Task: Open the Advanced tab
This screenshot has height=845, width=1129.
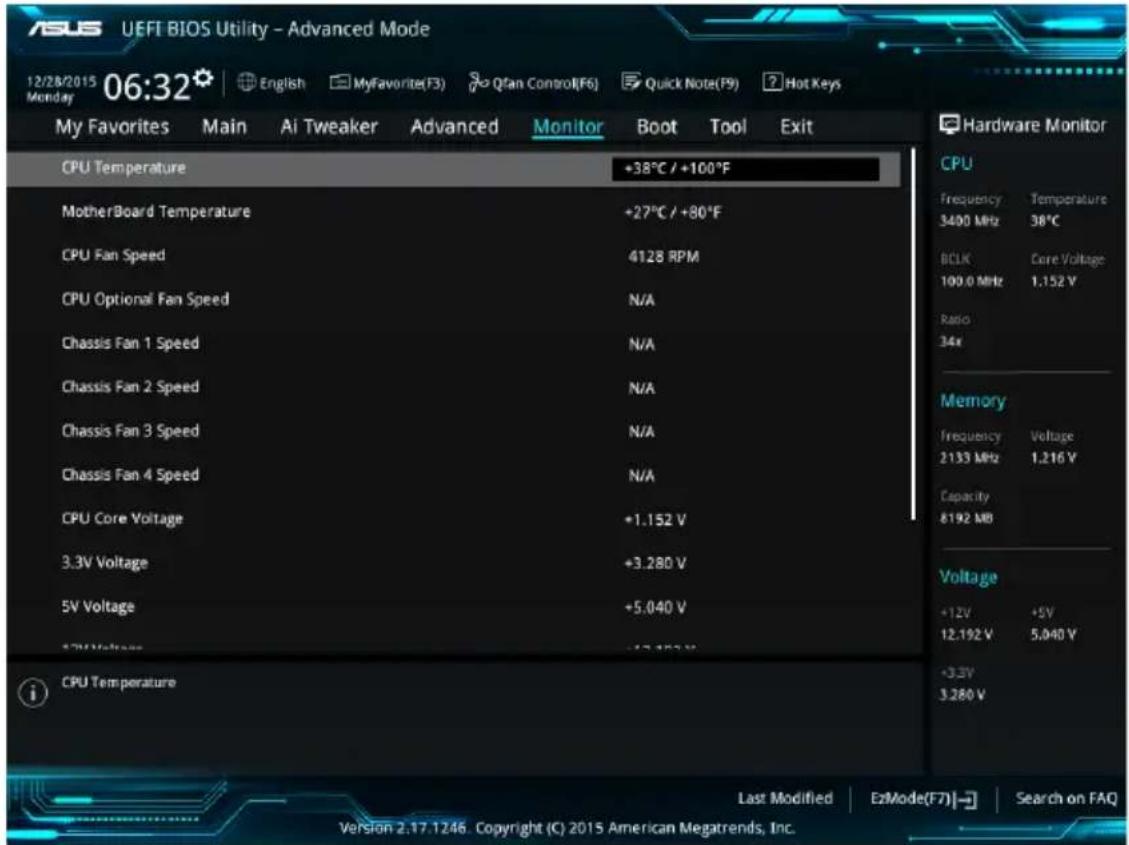Action: pyautogui.click(x=454, y=127)
